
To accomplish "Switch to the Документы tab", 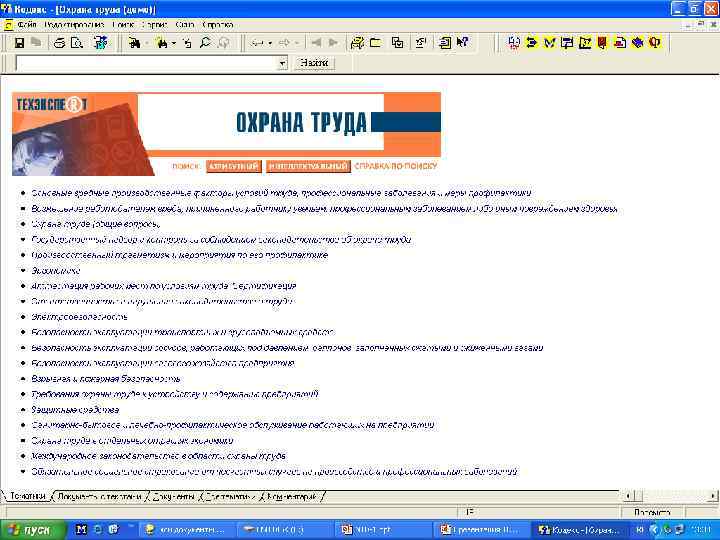I will click(x=174, y=496).
